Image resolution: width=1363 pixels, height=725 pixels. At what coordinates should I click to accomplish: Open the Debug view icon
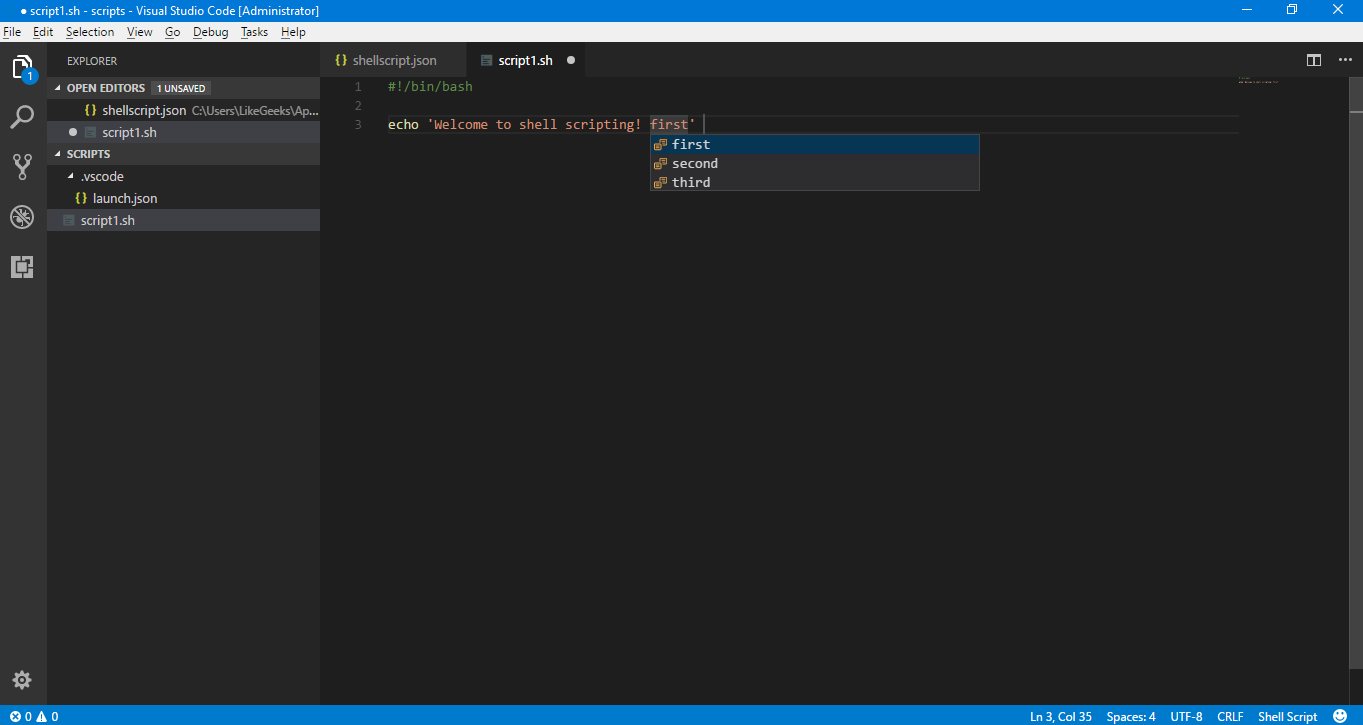coord(22,217)
